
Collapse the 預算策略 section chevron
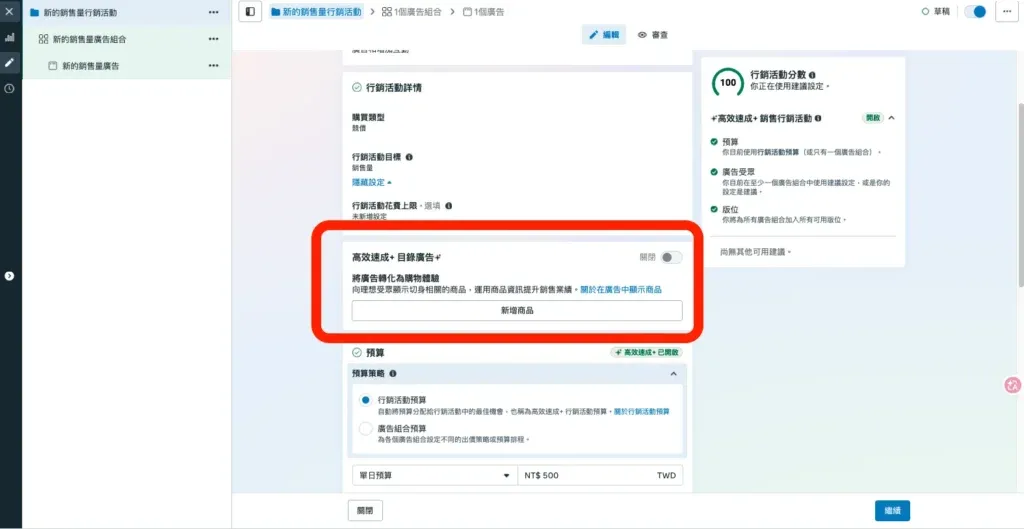[x=673, y=374]
